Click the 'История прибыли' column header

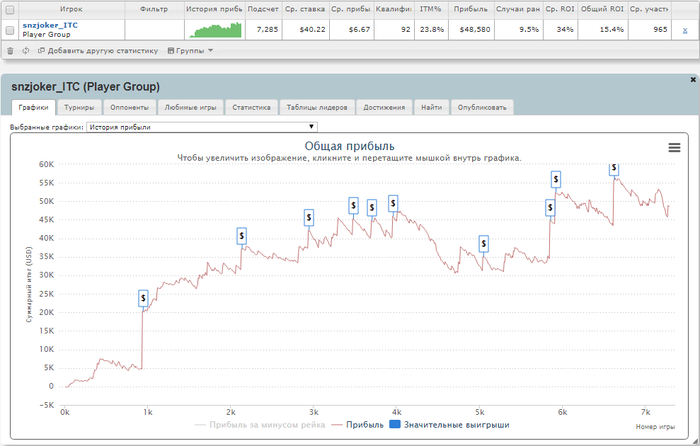click(x=214, y=9)
